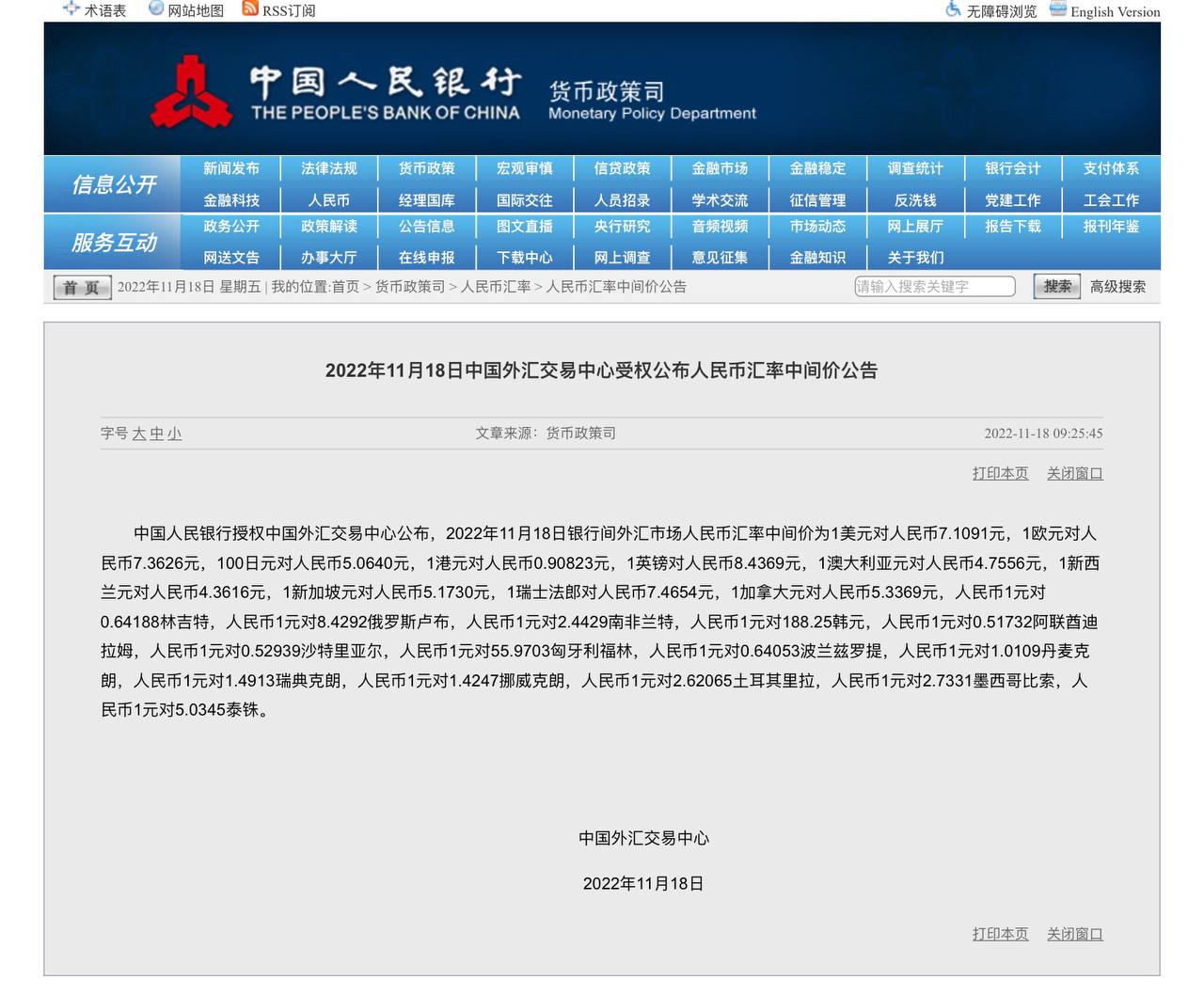
Task: Click the 术语表 icon at top
Action: coord(71,9)
